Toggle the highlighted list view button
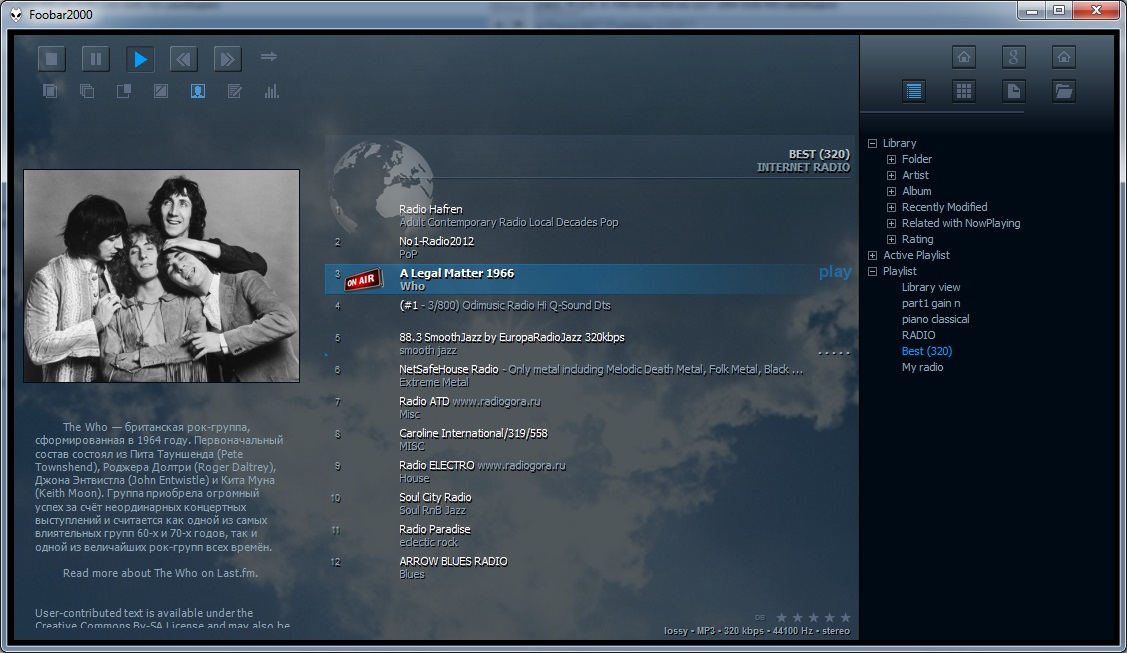This screenshot has height=653, width=1127. [913, 91]
